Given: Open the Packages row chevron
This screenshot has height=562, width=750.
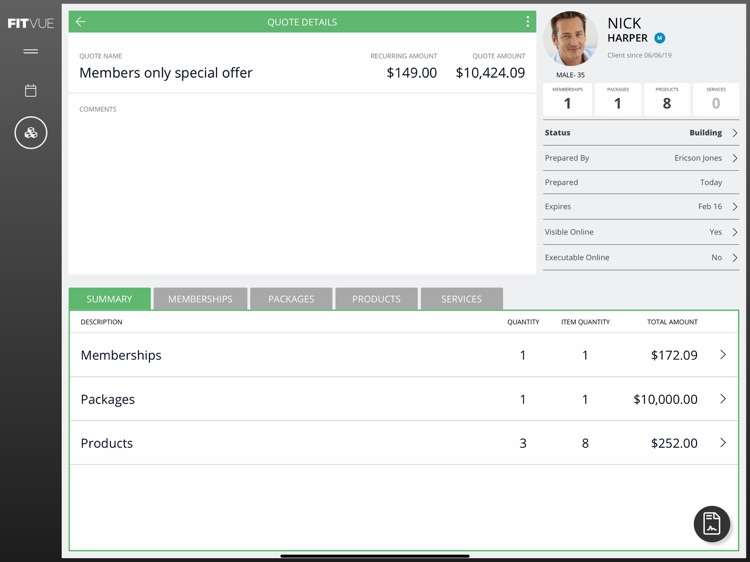Looking at the screenshot, I should click(x=723, y=398).
